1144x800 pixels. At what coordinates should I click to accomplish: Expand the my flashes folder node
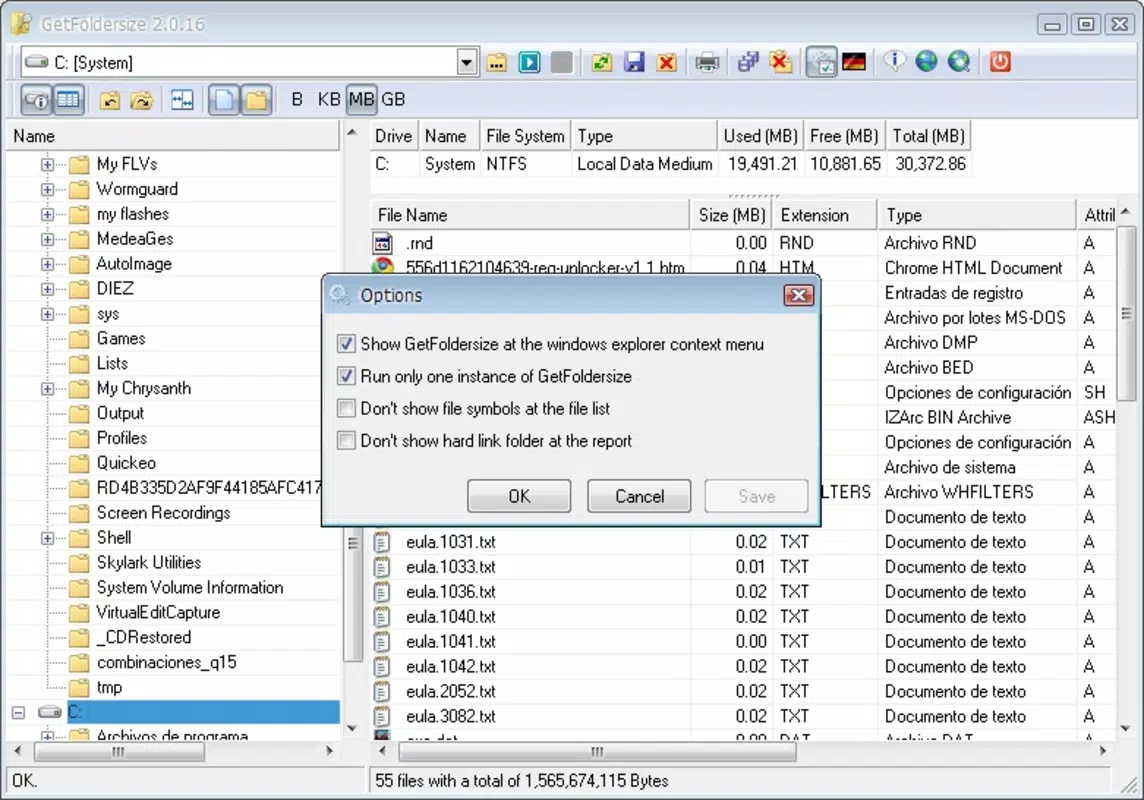point(47,214)
